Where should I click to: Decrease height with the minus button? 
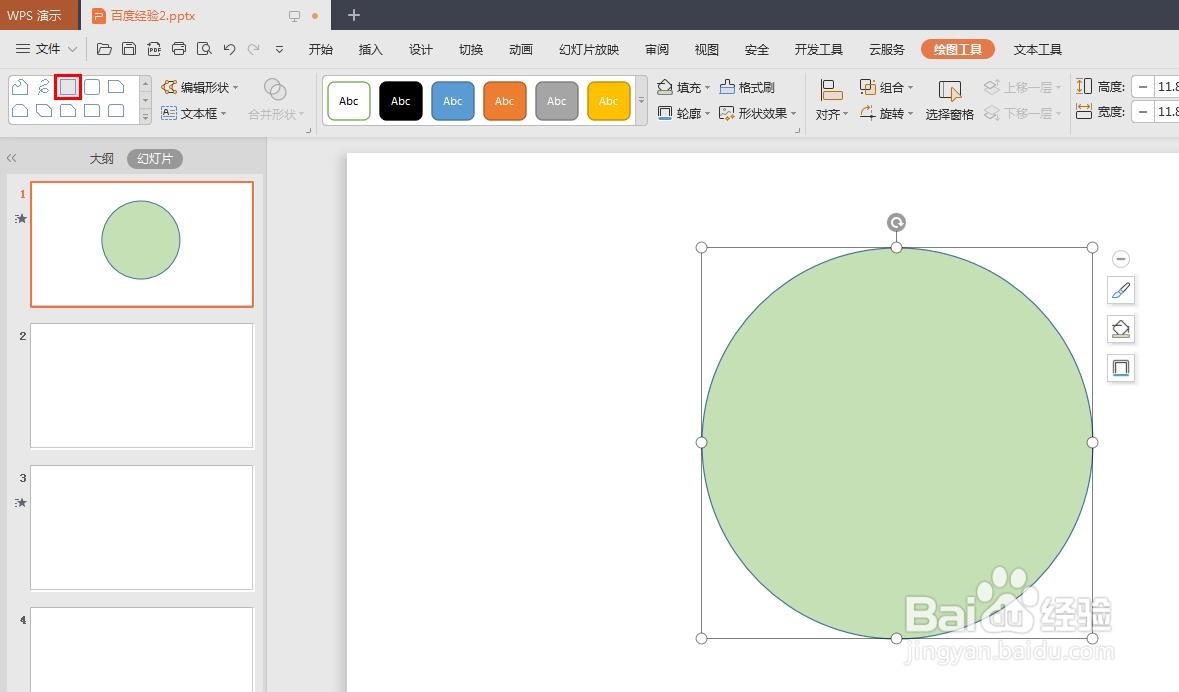click(1142, 86)
